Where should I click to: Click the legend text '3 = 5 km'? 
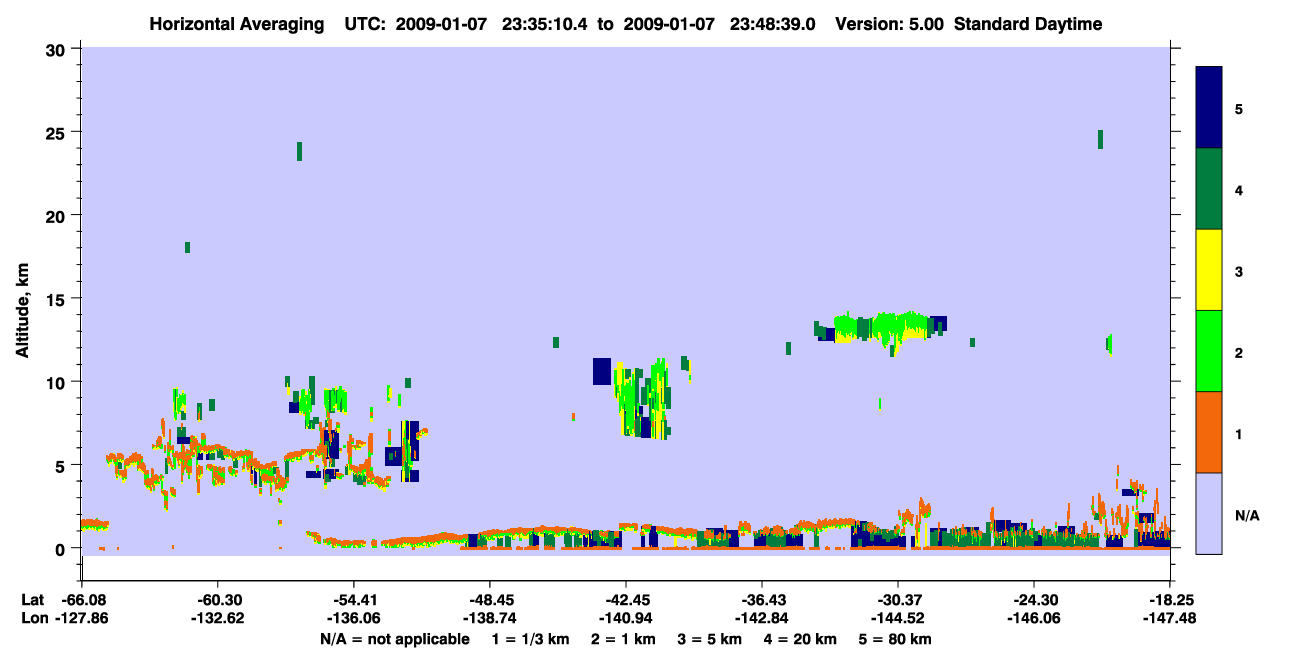[x=711, y=639]
